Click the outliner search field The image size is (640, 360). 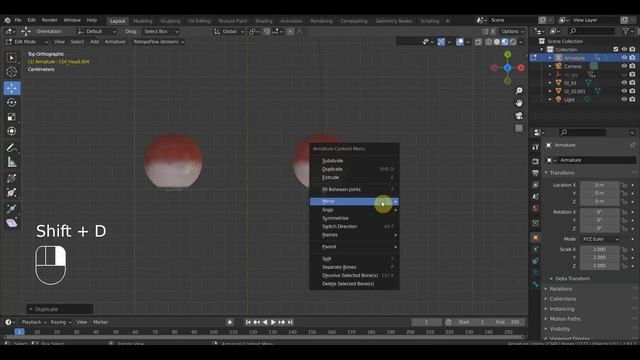pyautogui.click(x=591, y=31)
